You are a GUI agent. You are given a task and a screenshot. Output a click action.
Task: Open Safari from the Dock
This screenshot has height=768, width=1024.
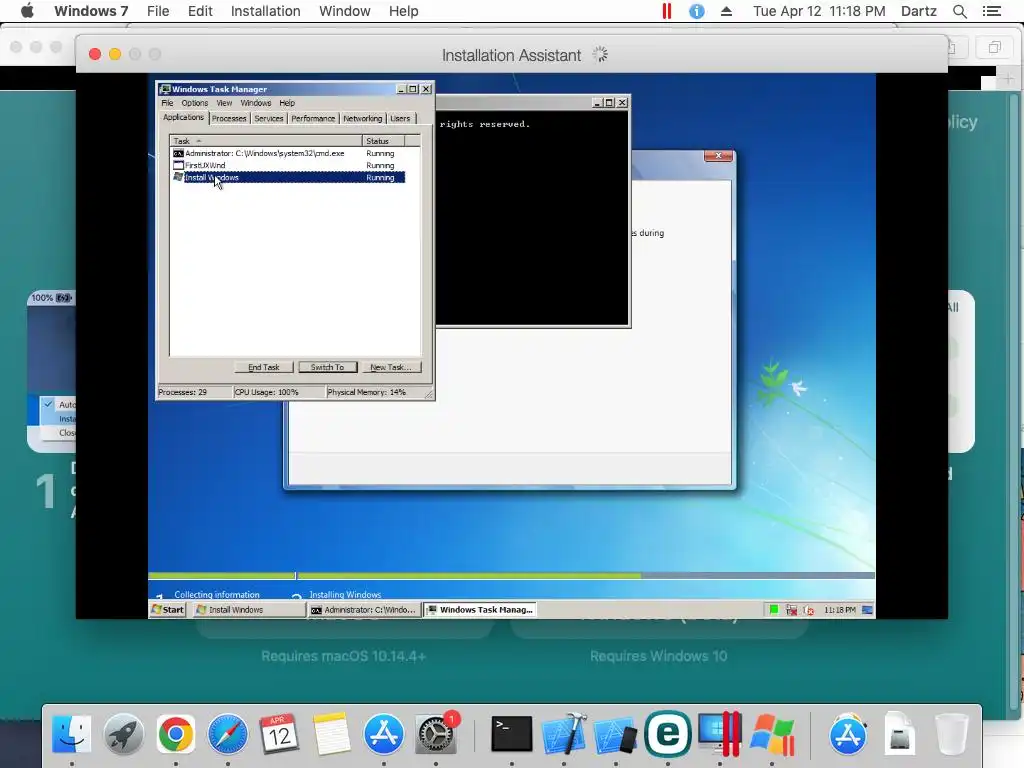[228, 734]
